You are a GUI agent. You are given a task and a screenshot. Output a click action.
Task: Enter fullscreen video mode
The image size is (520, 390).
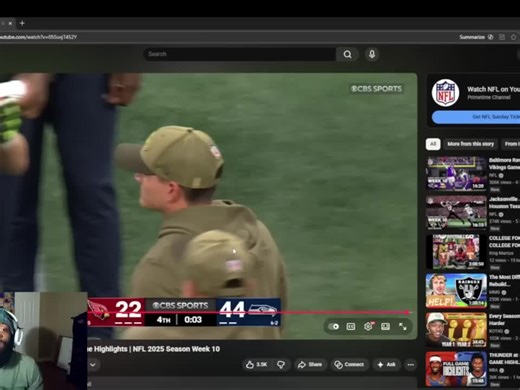click(403, 326)
